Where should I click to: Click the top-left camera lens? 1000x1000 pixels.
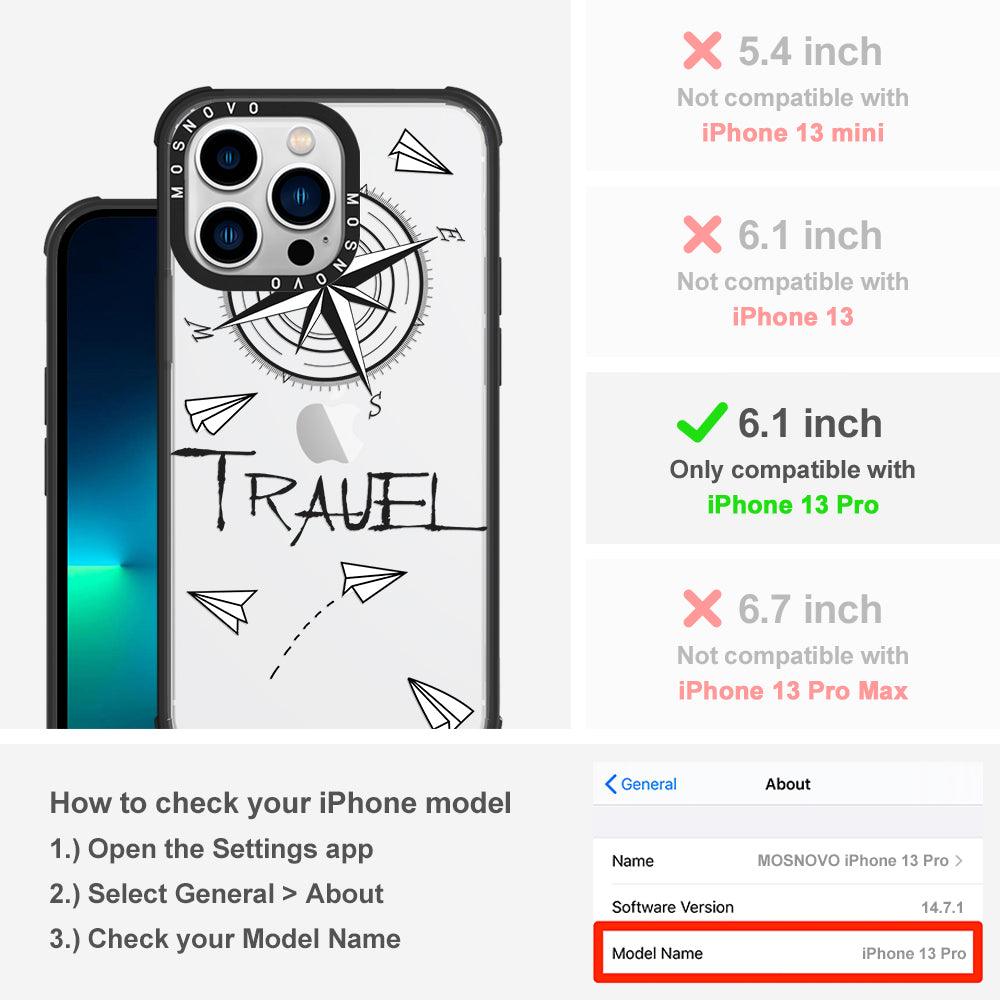click(x=228, y=157)
